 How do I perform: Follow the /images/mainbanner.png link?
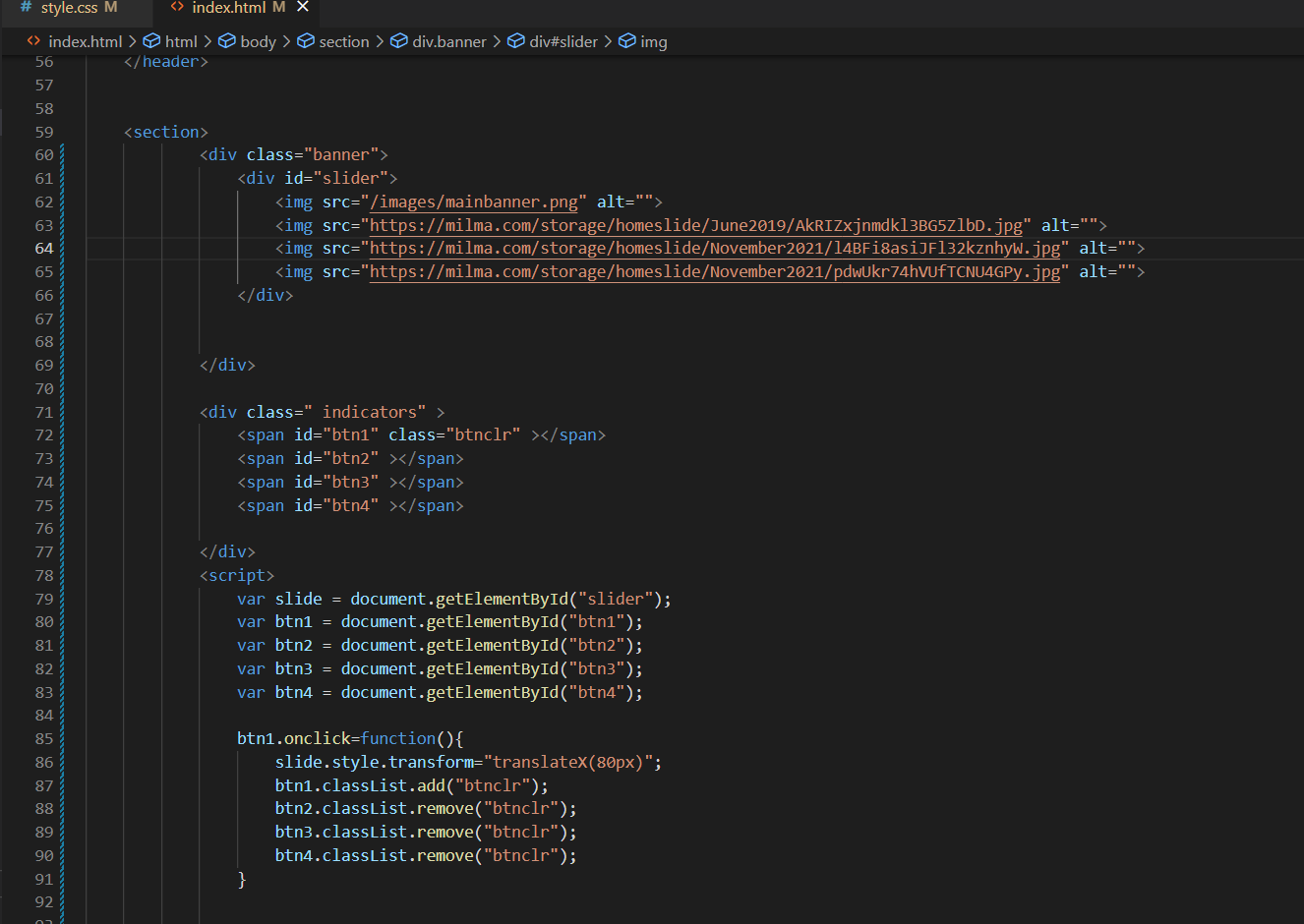[x=474, y=202]
